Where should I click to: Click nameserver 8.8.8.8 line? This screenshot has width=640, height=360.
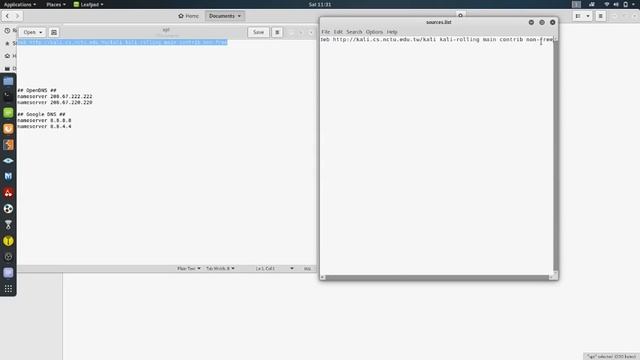click(44, 120)
